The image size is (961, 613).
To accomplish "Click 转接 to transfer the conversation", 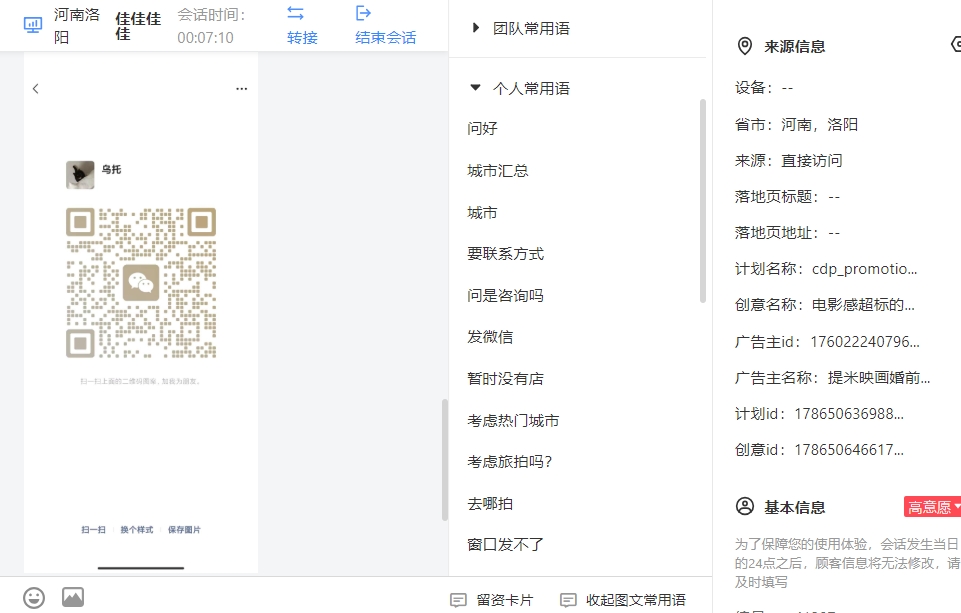I will (302, 37).
